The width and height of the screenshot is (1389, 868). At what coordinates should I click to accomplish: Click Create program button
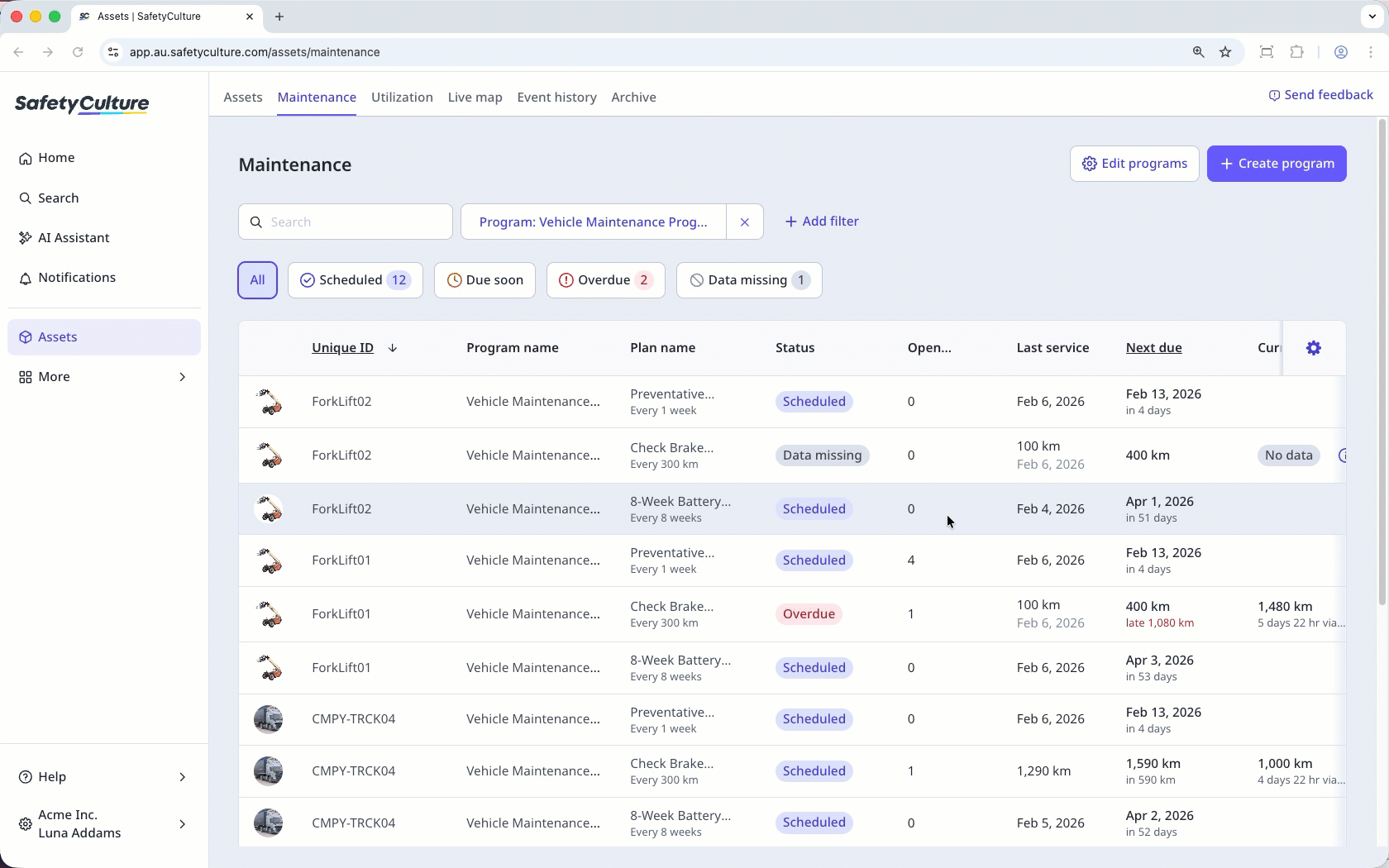[x=1277, y=164]
